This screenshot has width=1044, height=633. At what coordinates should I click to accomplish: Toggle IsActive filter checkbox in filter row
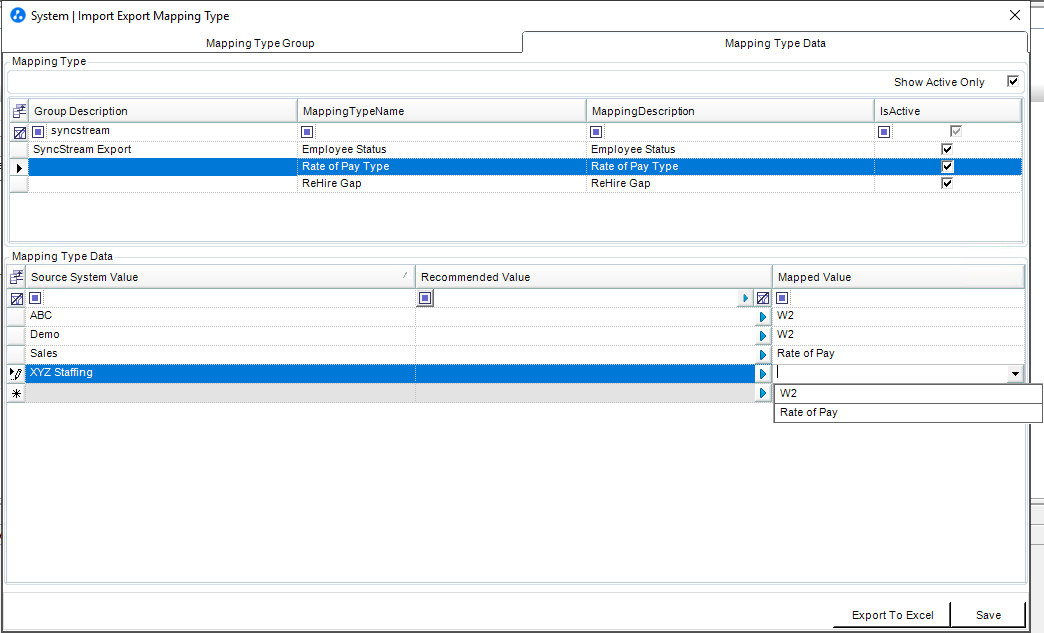956,132
